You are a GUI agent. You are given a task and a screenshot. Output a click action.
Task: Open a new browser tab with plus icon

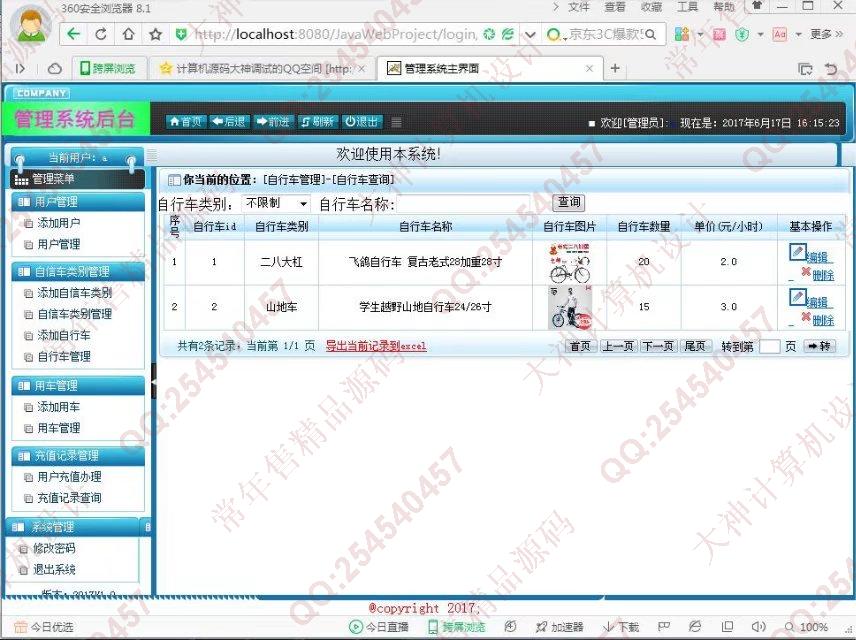click(x=615, y=69)
